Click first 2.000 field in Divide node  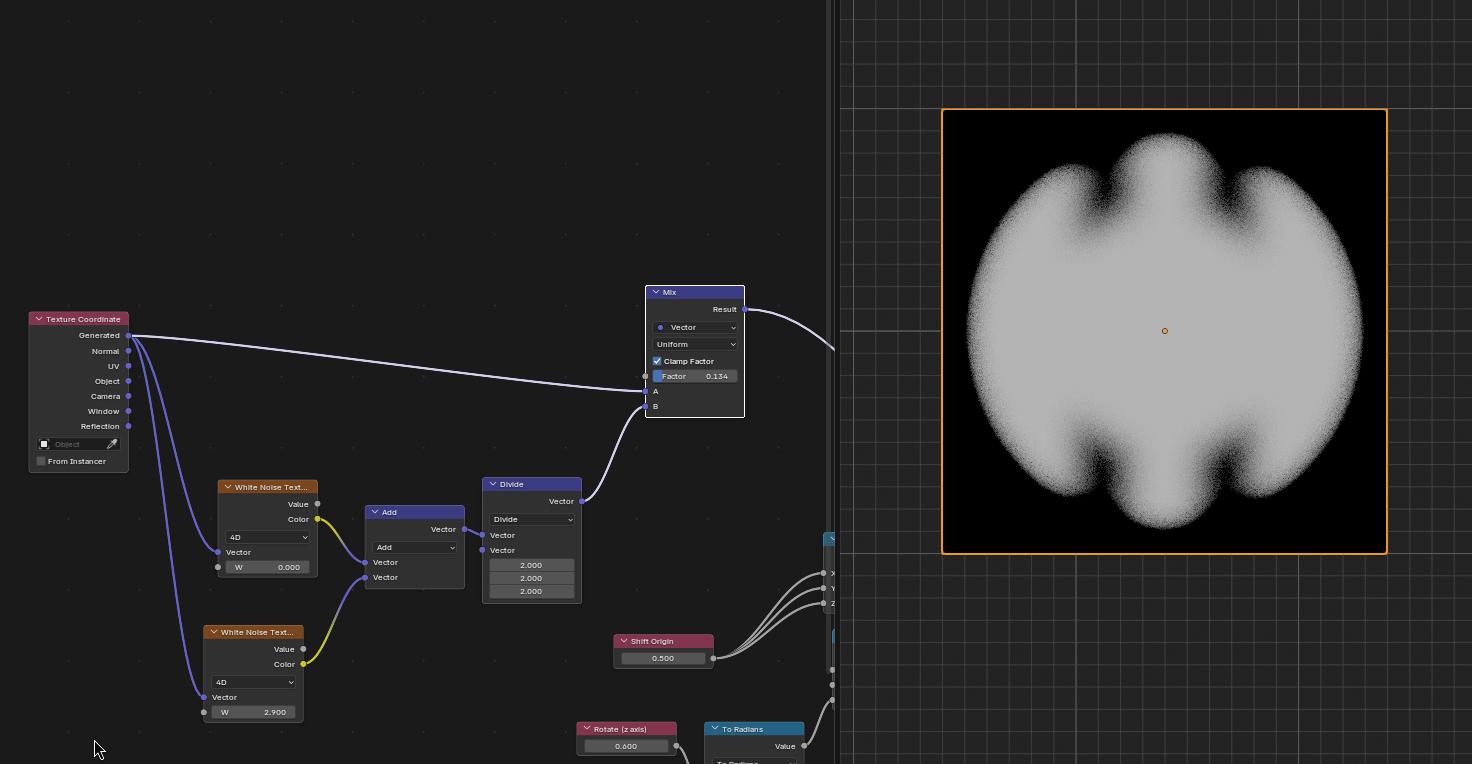pyautogui.click(x=531, y=565)
